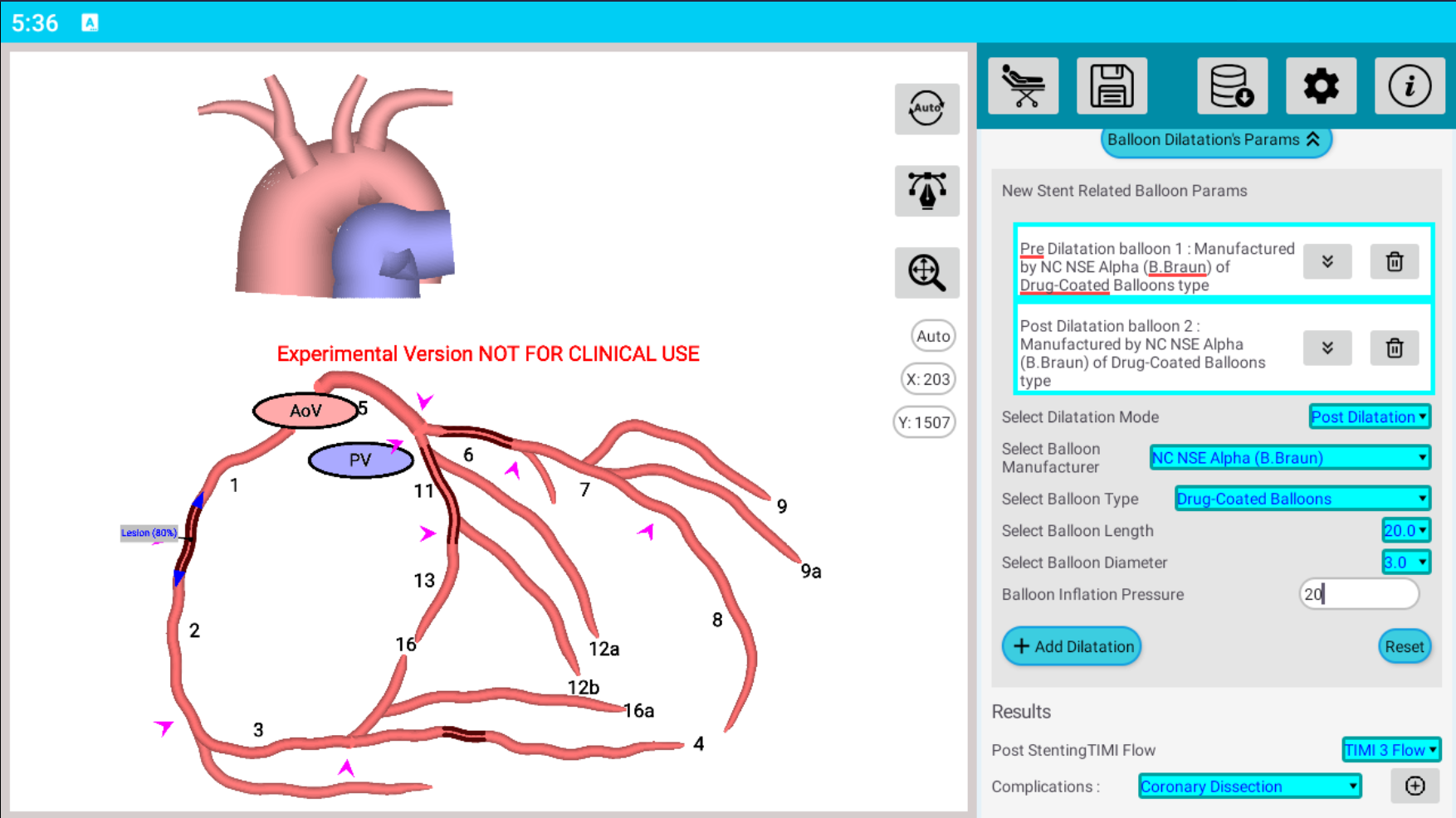Click the Balloon Inflation Pressure field

tap(1358, 594)
